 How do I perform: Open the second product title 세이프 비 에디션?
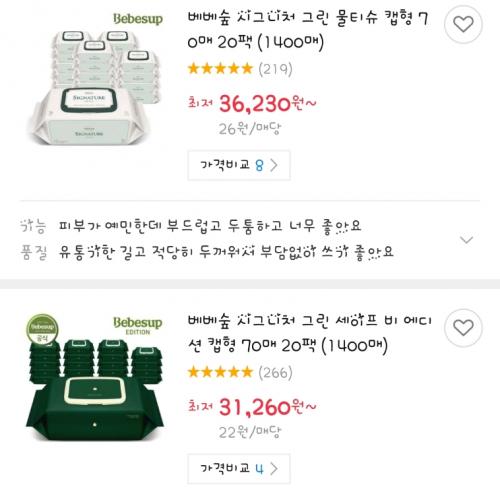309,333
